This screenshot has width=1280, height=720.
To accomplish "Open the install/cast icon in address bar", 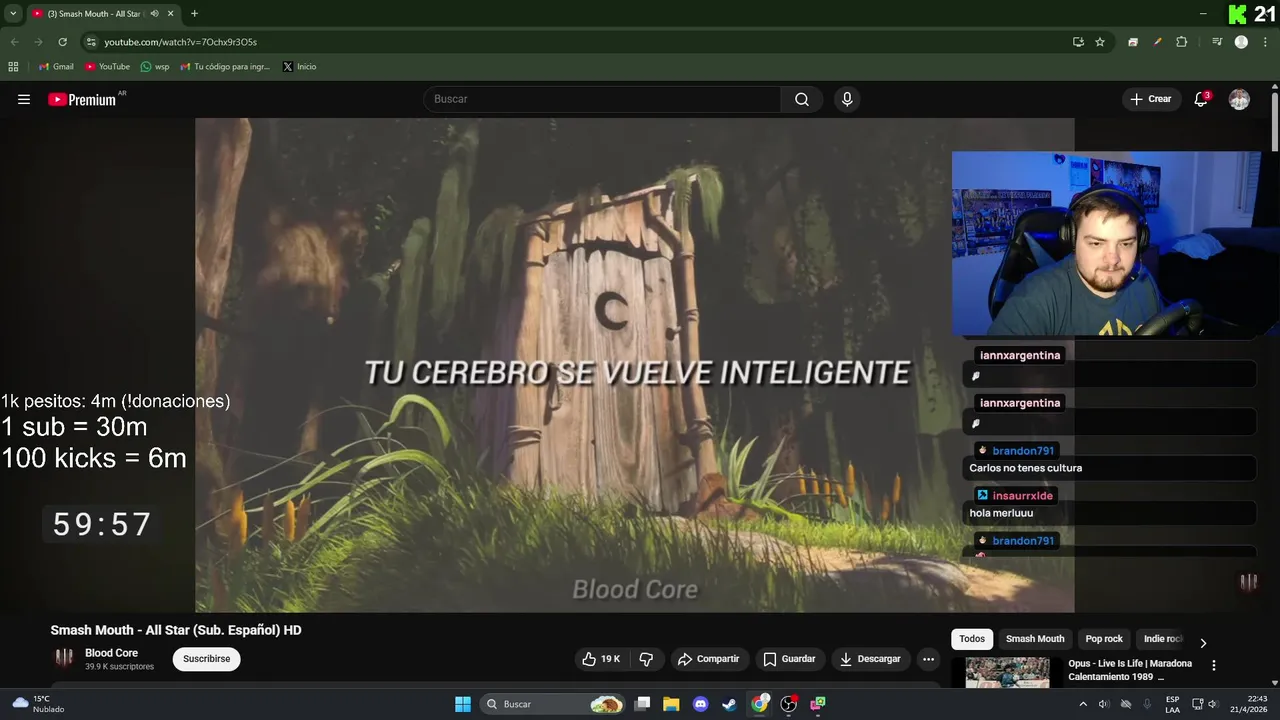I will coord(1078,42).
